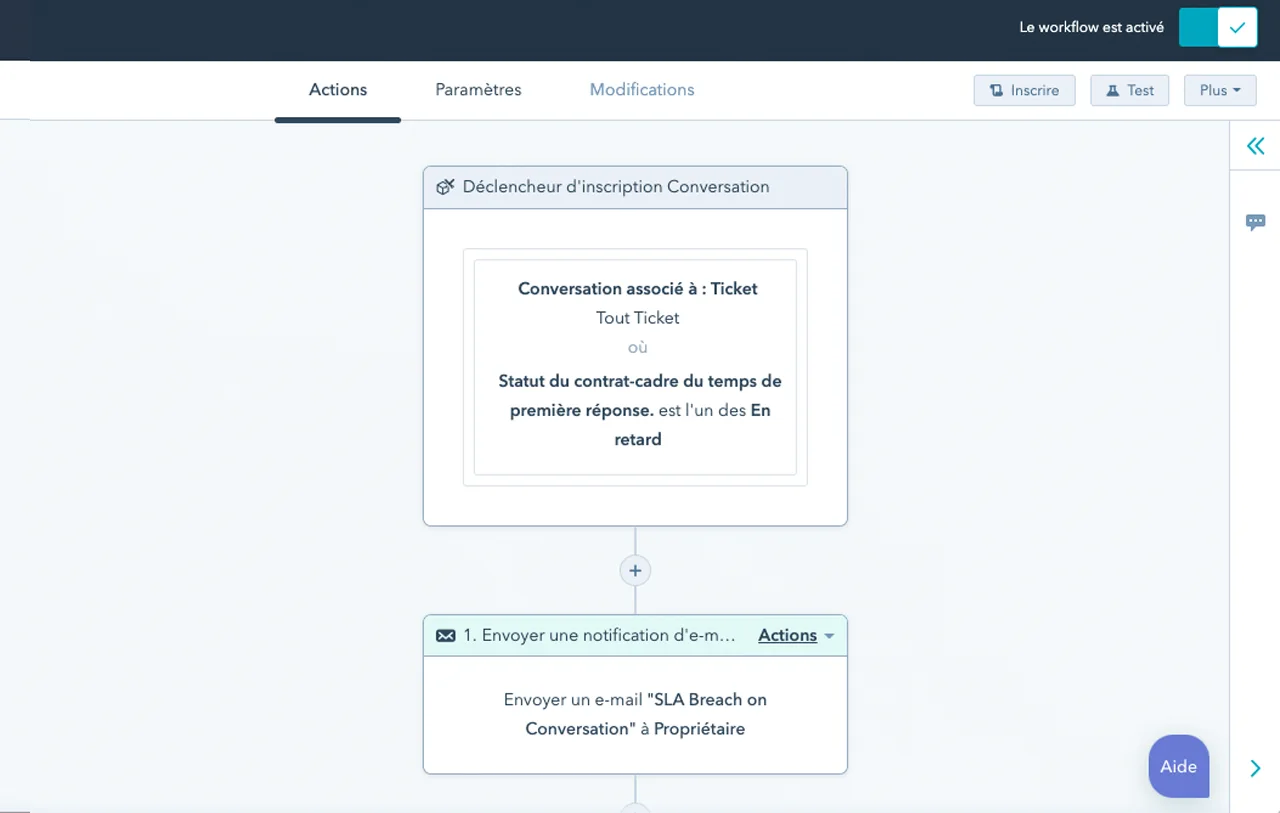Click the enroll icon beside Inscrire
Screen dimensions: 1280x813
coord(996,90)
